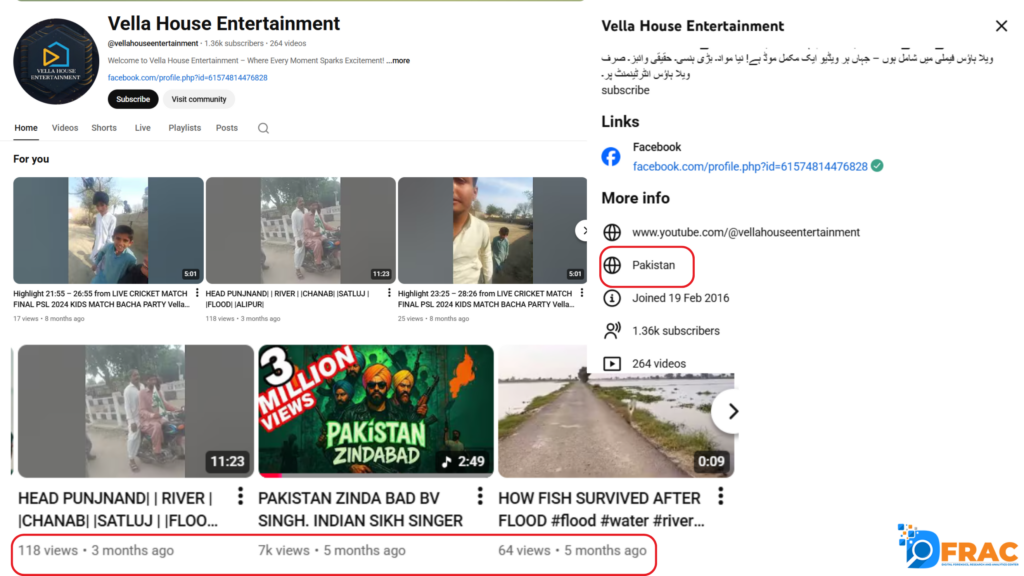Click the search icon in channel tabs
Viewport: 1024px width, 576px height.
pyautogui.click(x=263, y=128)
